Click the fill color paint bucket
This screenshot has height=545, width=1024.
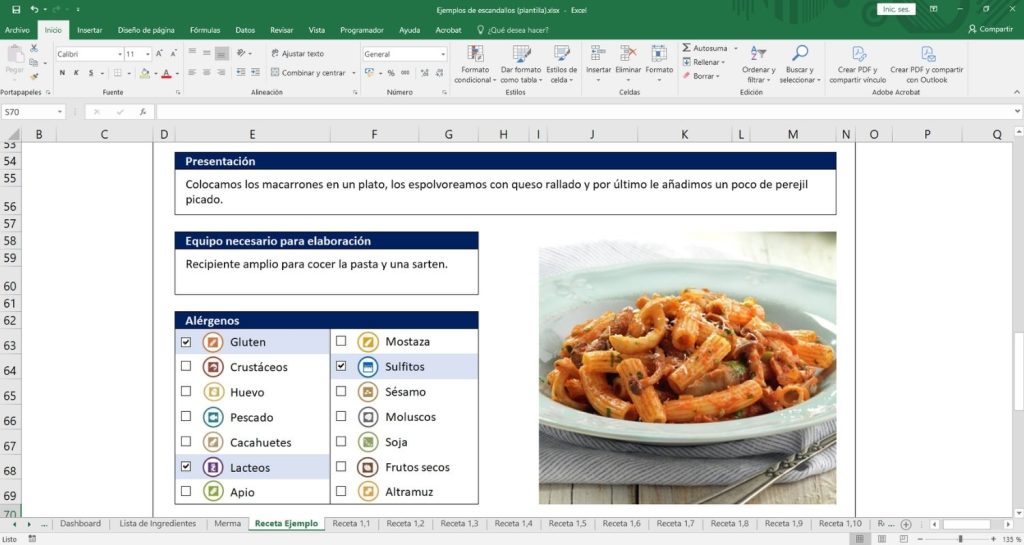145,73
